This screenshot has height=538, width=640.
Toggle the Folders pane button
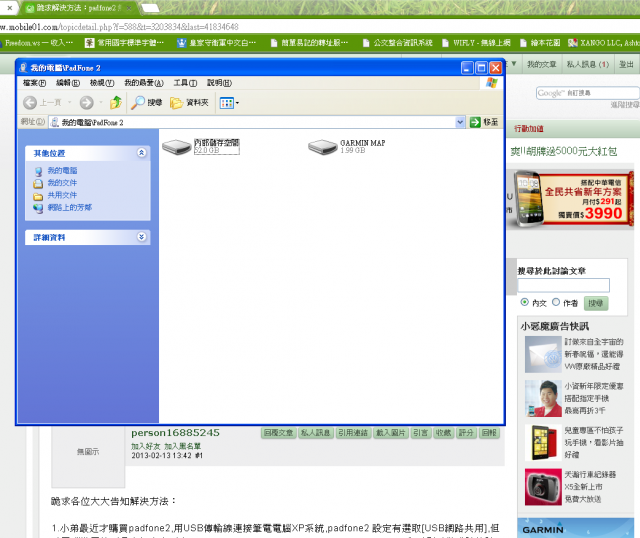coord(189,103)
